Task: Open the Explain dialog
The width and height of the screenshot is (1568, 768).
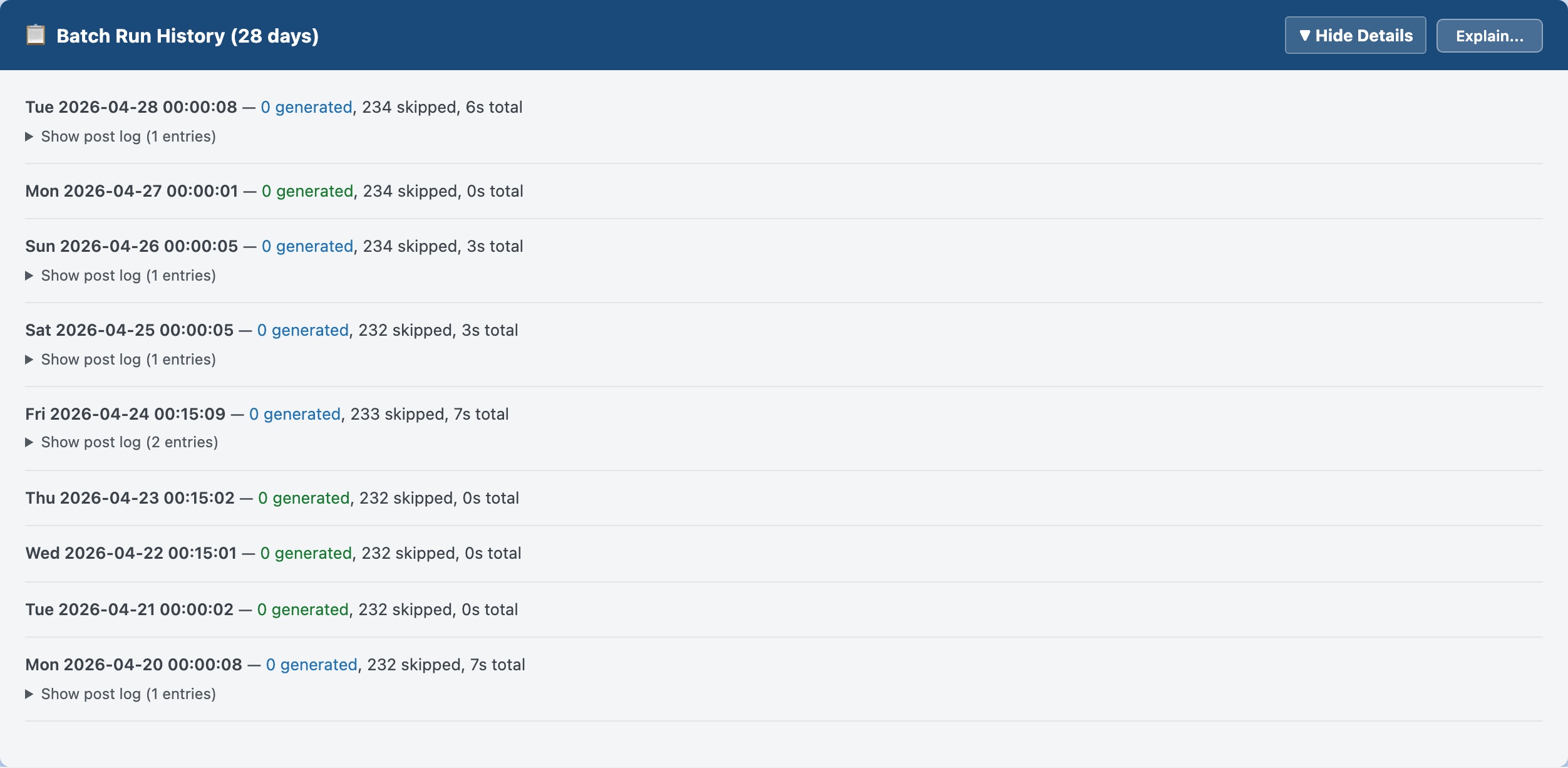Action: 1489,36
